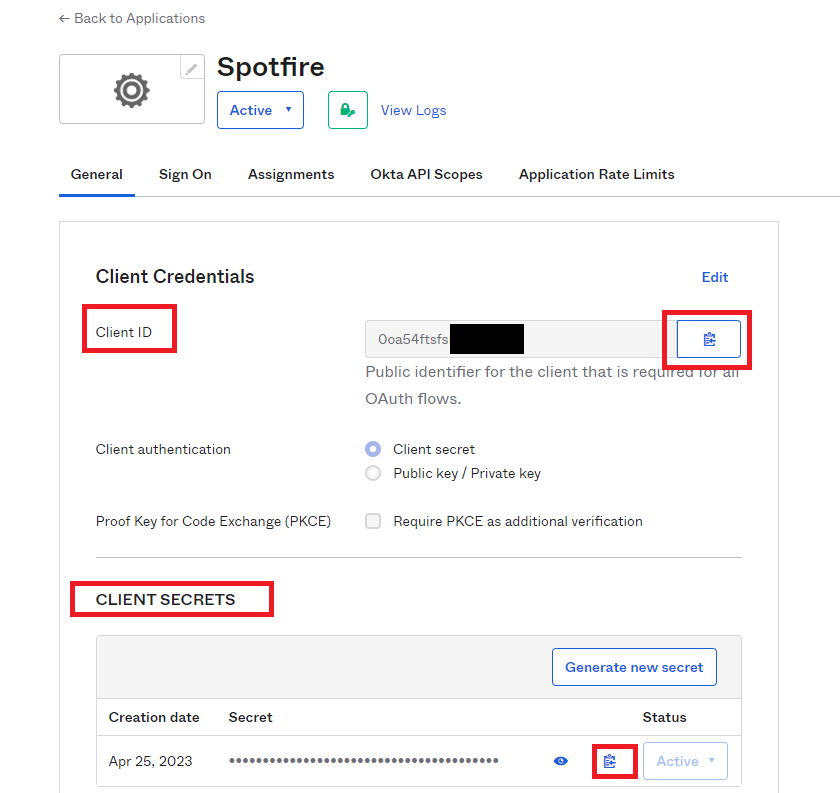This screenshot has width=840, height=793.
Task: Click Generate new secret button
Action: [x=634, y=667]
